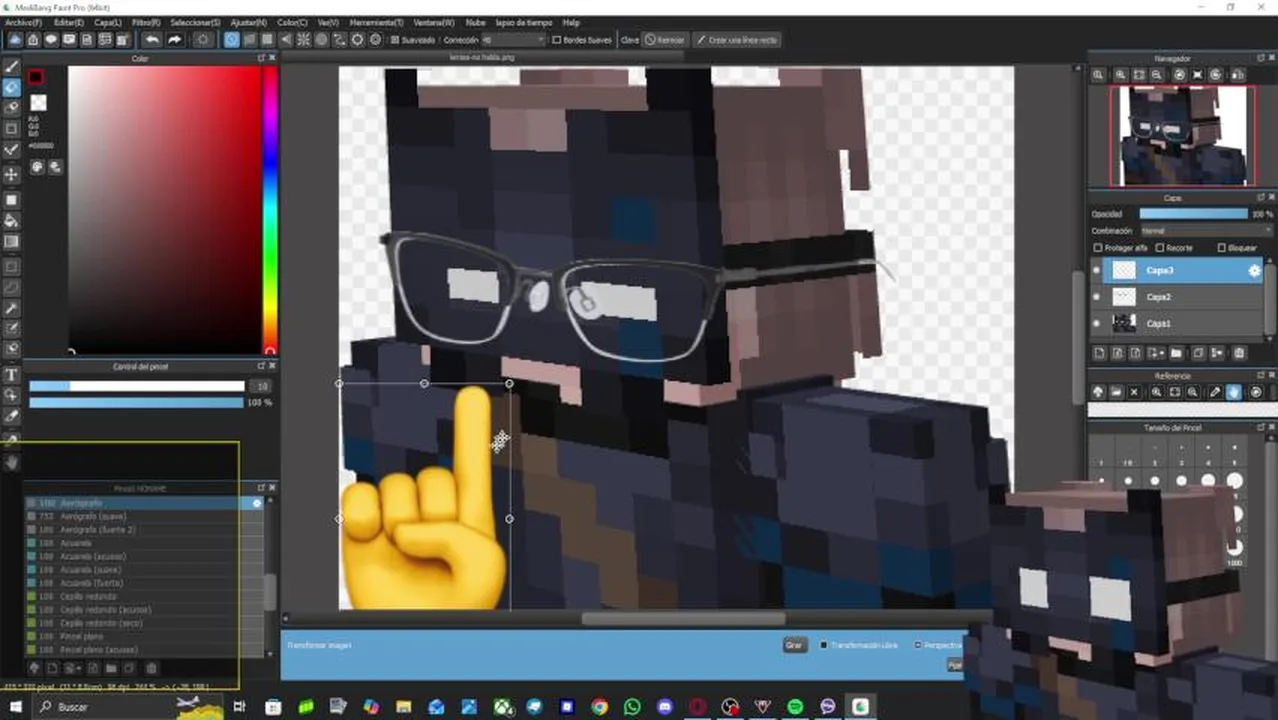The height and width of the screenshot is (720, 1278).
Task: Click Crear una línea recta button
Action: 737,40
